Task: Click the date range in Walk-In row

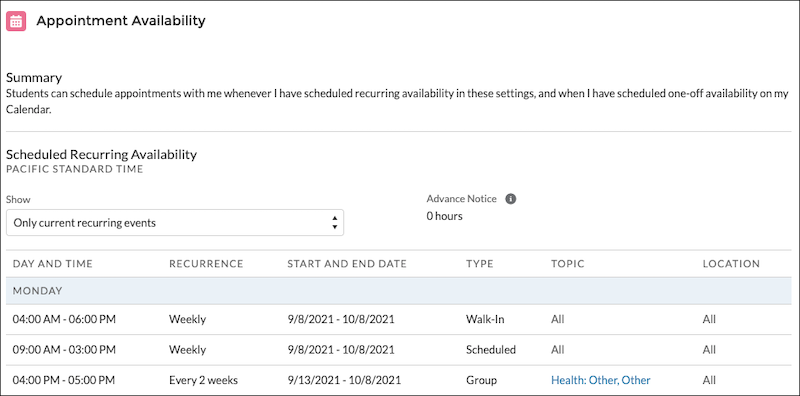Action: [341, 319]
